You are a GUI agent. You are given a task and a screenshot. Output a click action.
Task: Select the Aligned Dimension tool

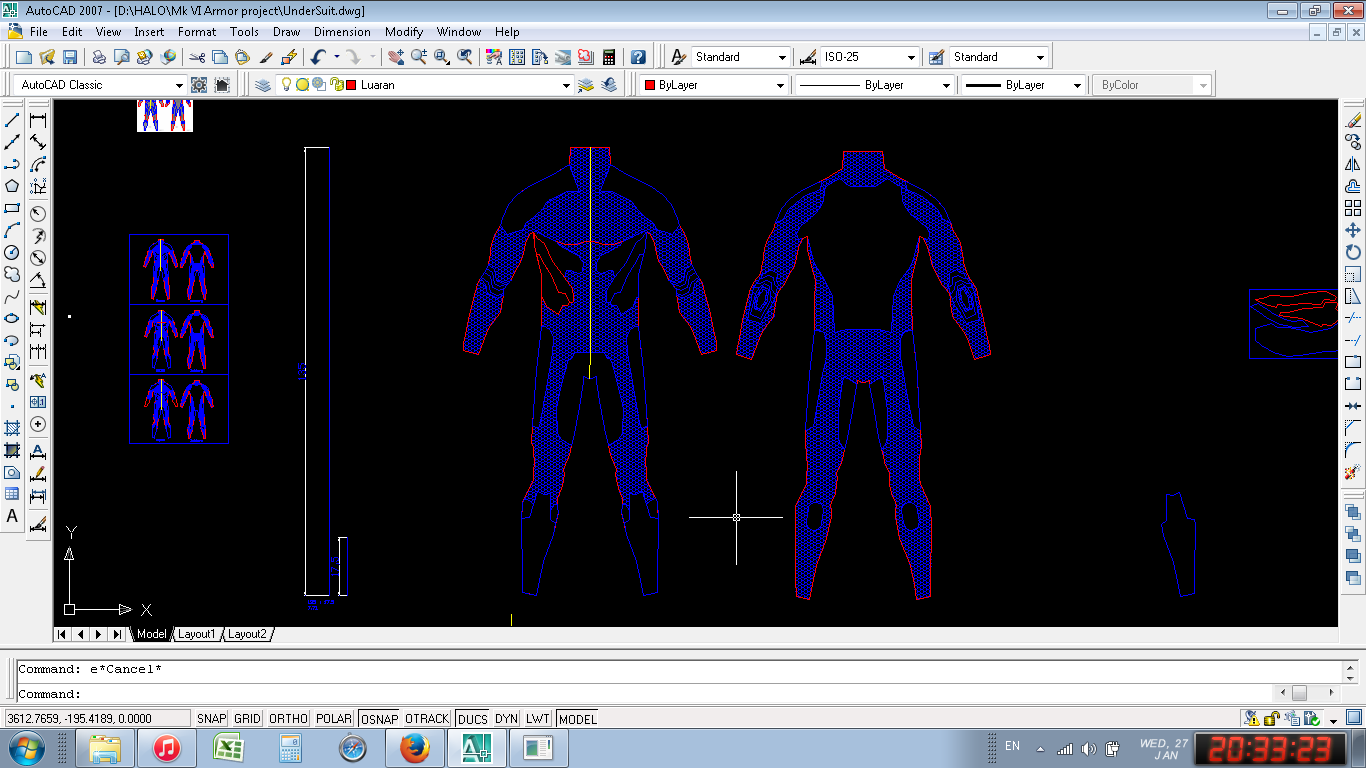pyautogui.click(x=38, y=142)
